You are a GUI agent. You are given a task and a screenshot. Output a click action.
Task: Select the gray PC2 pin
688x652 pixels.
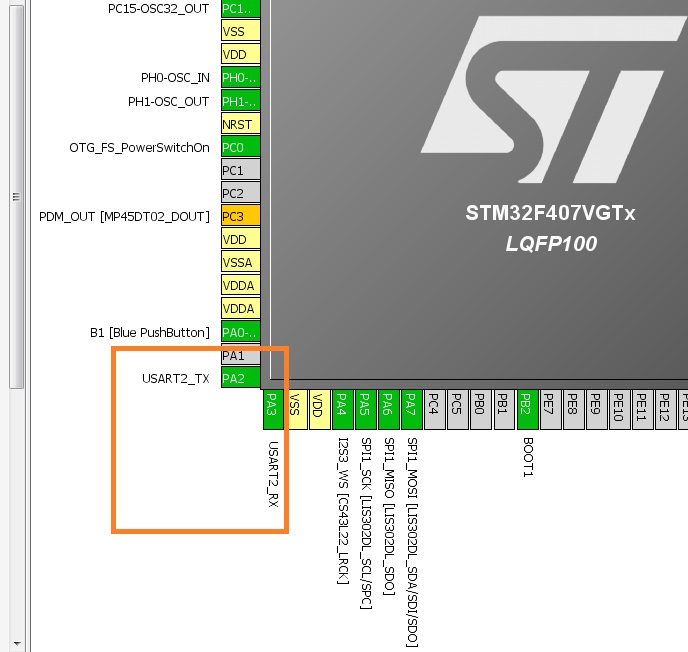coord(240,193)
